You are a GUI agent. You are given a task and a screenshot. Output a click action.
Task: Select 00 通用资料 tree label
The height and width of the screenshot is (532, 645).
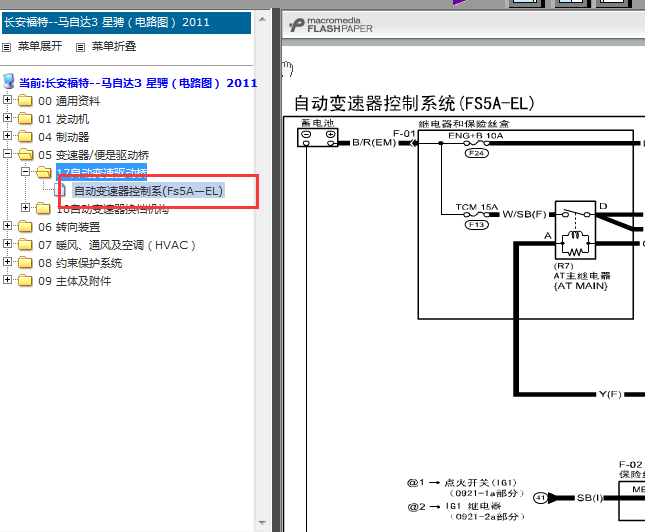coord(69,101)
